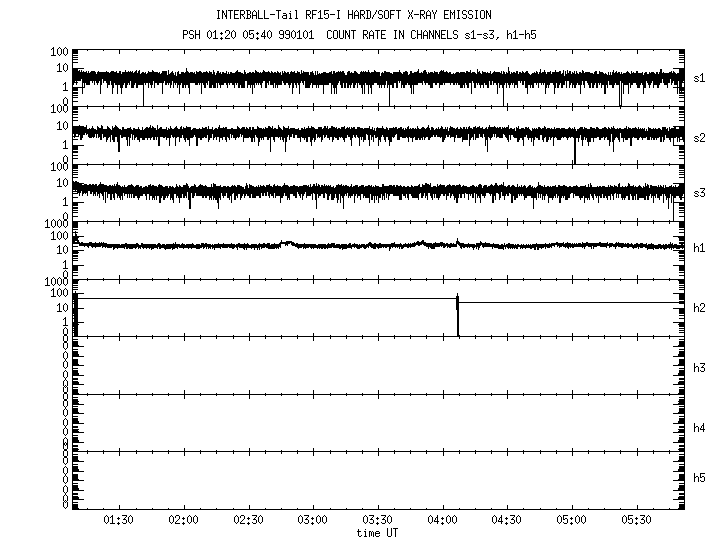720x550 pixels.
Task: Click the 05:30 time tick label
Action: pos(636,521)
